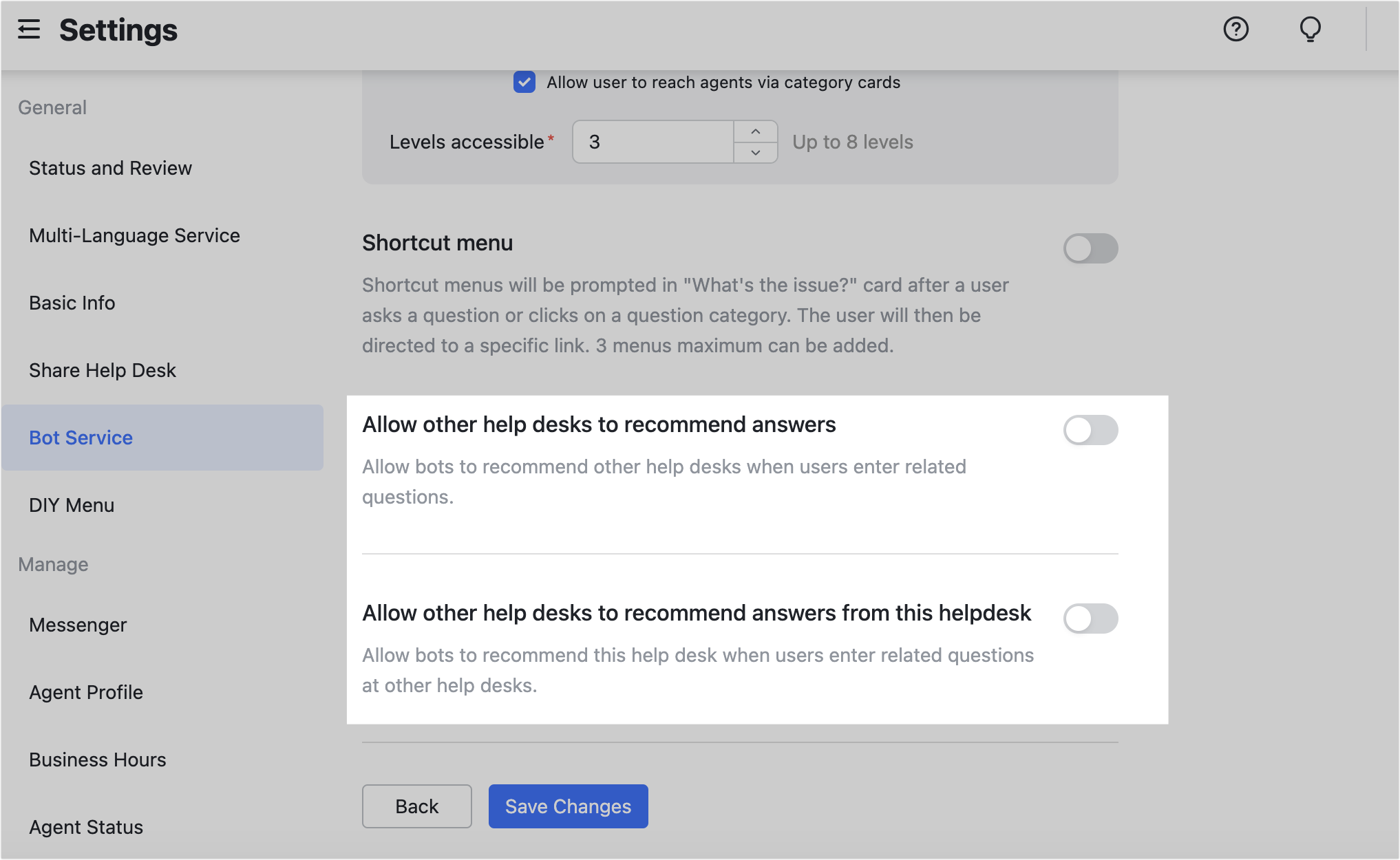The height and width of the screenshot is (860, 1400).
Task: Open the help question mark icon
Action: pyautogui.click(x=1235, y=30)
